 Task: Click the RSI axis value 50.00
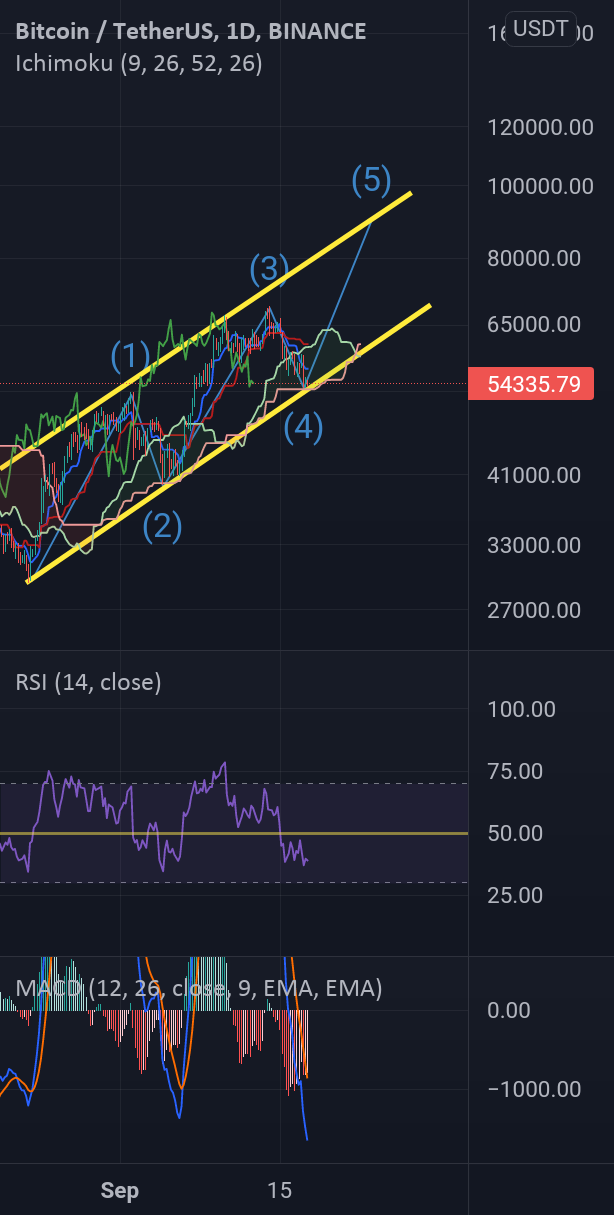pos(515,833)
